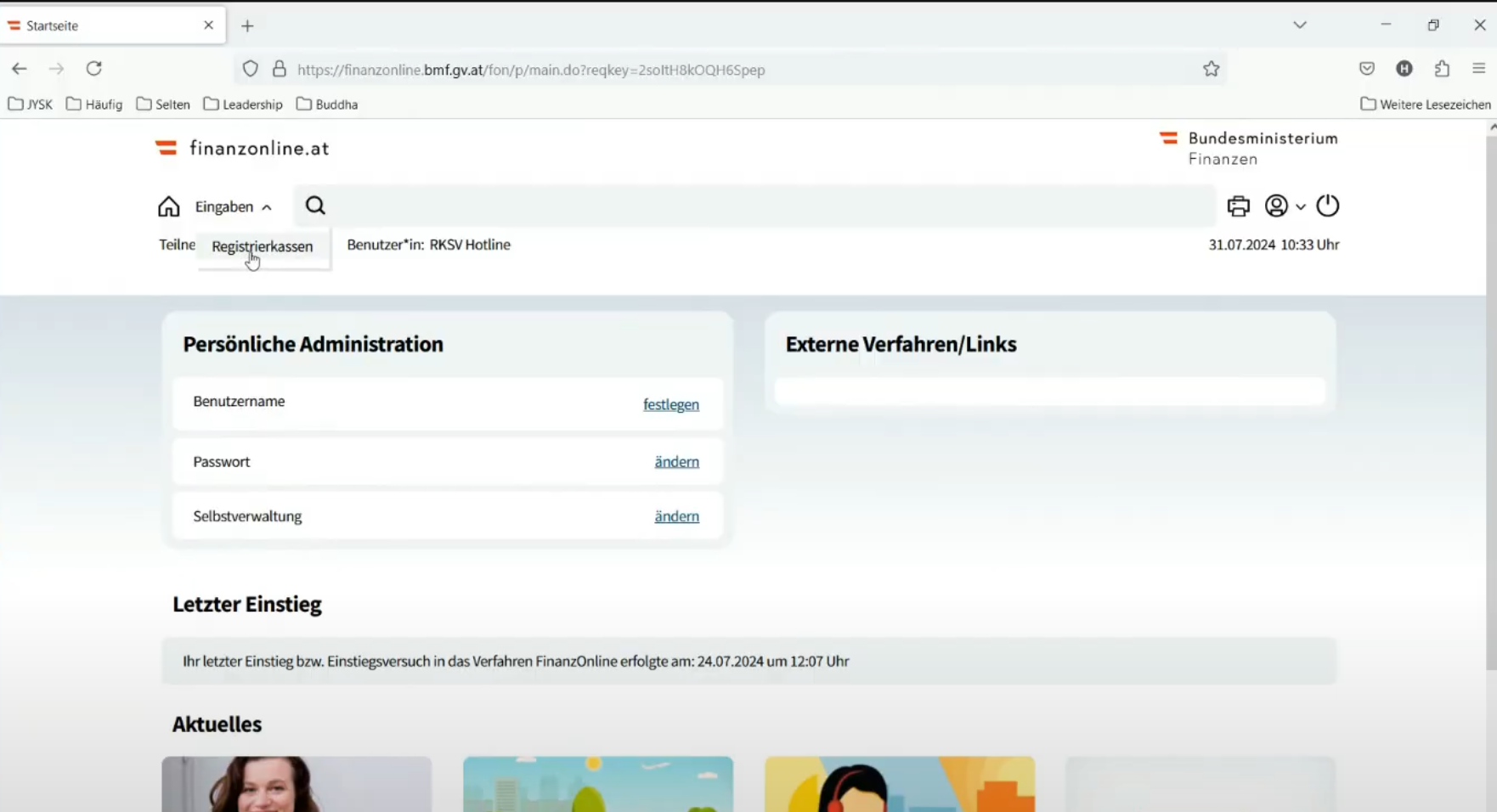Click ändern link for Passwort
Image resolution: width=1497 pixels, height=812 pixels.
tap(676, 461)
